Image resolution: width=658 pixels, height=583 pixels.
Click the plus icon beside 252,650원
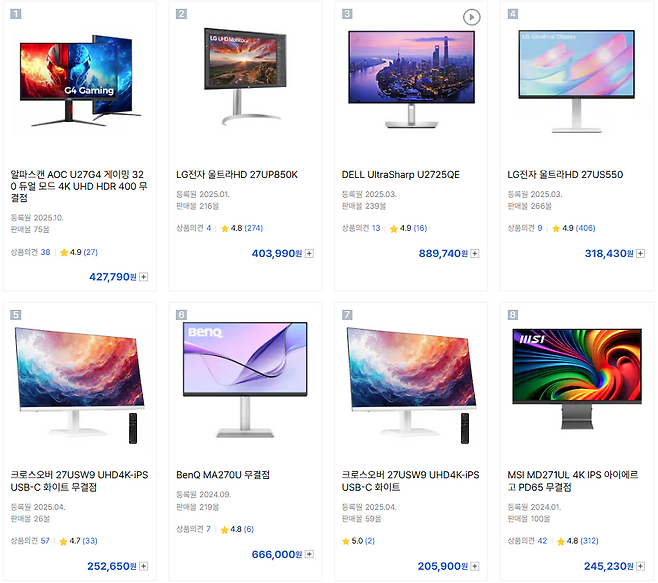(x=144, y=566)
